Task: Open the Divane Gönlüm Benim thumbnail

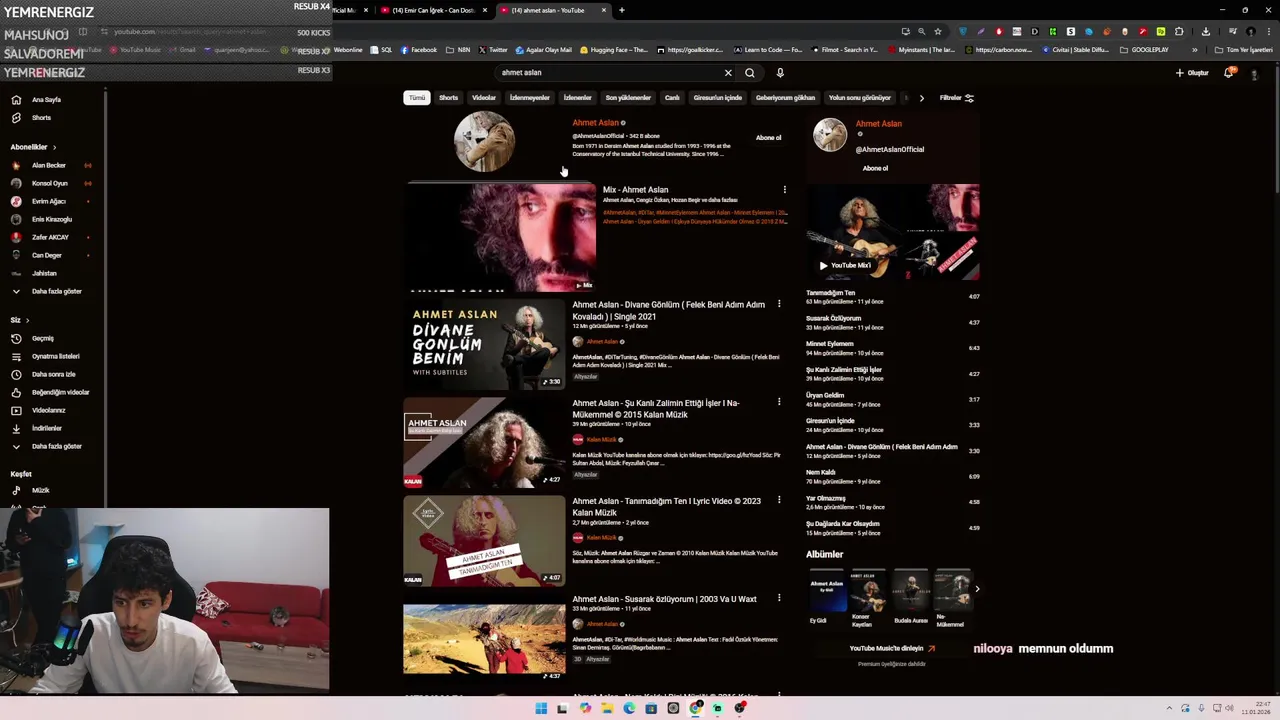Action: point(484,344)
